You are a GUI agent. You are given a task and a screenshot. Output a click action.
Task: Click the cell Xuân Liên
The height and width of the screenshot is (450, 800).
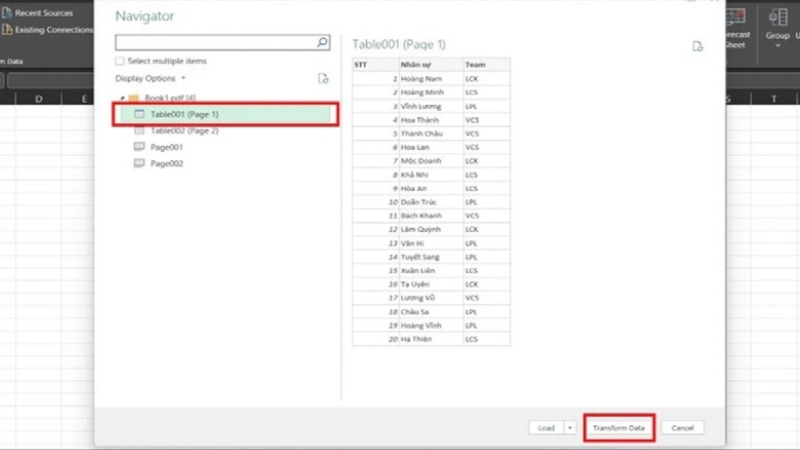(x=431, y=270)
